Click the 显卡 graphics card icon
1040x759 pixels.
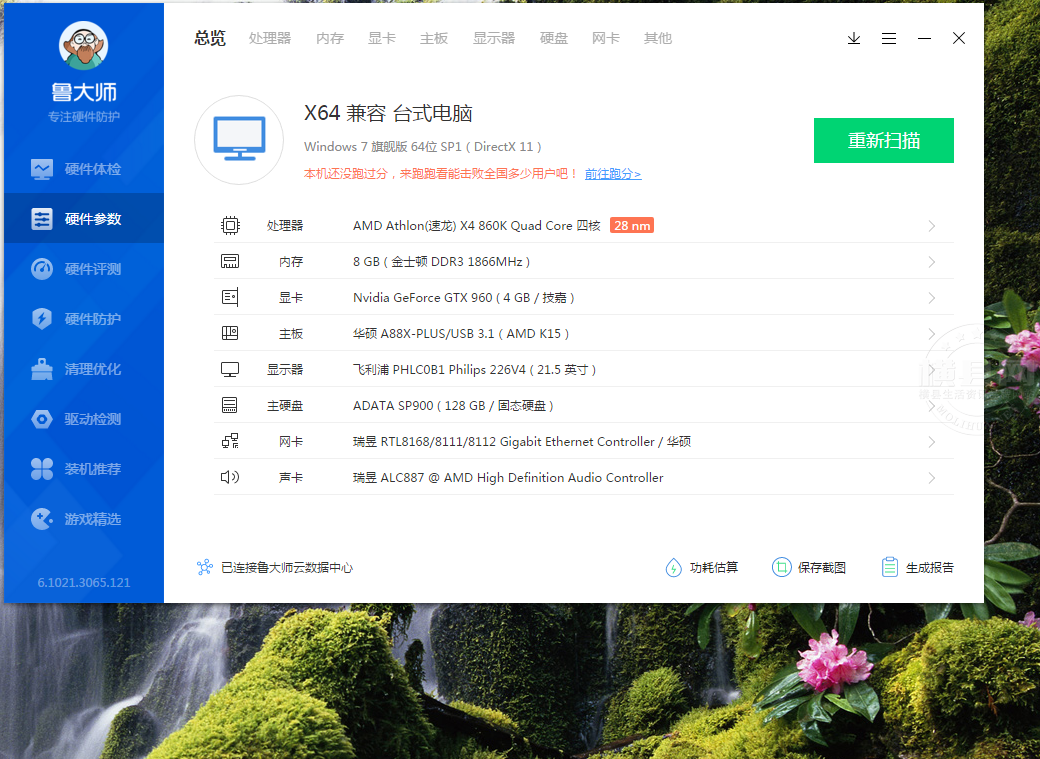230,297
